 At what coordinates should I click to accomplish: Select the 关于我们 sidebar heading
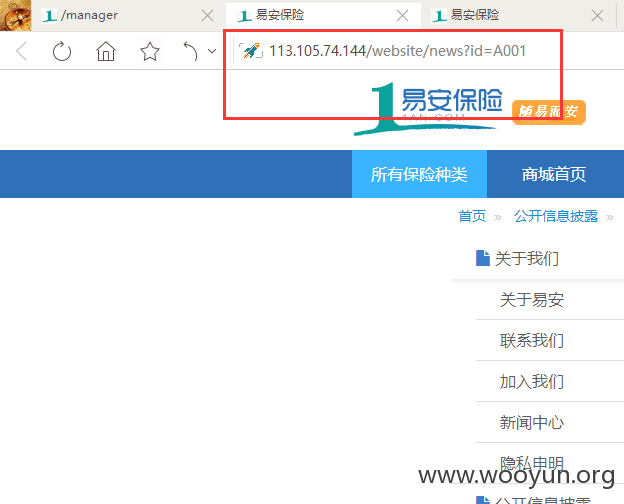(x=526, y=259)
